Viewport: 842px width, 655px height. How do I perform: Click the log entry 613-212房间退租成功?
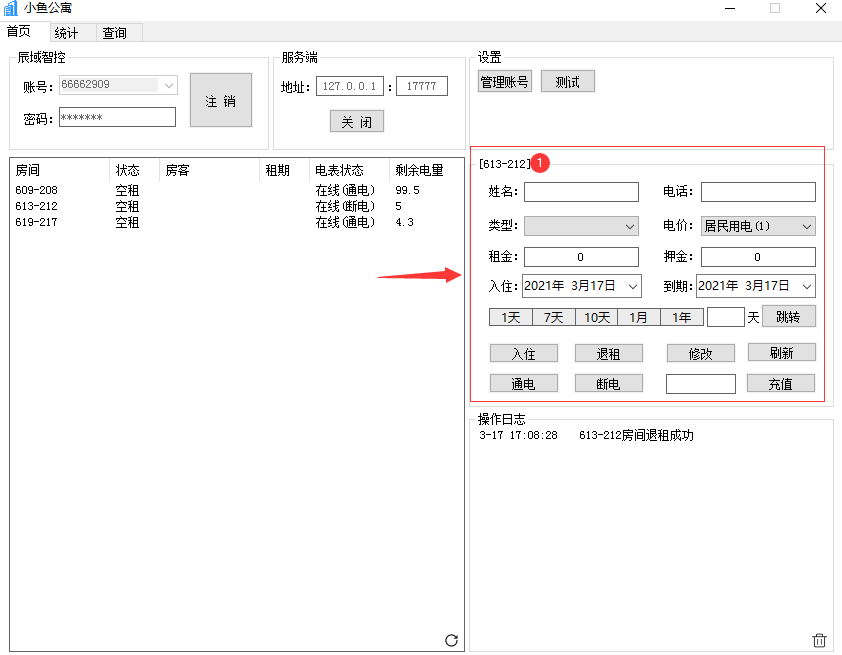(636, 435)
